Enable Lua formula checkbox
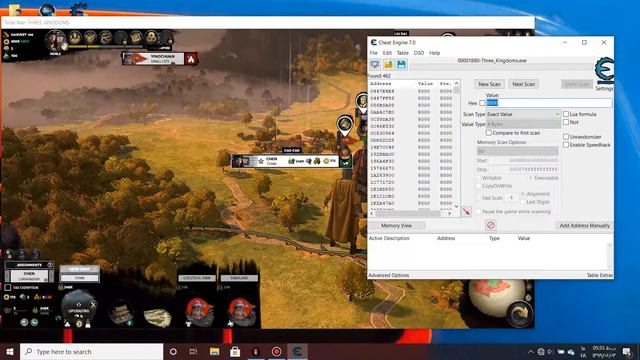The width and height of the screenshot is (640, 360). [x=566, y=114]
